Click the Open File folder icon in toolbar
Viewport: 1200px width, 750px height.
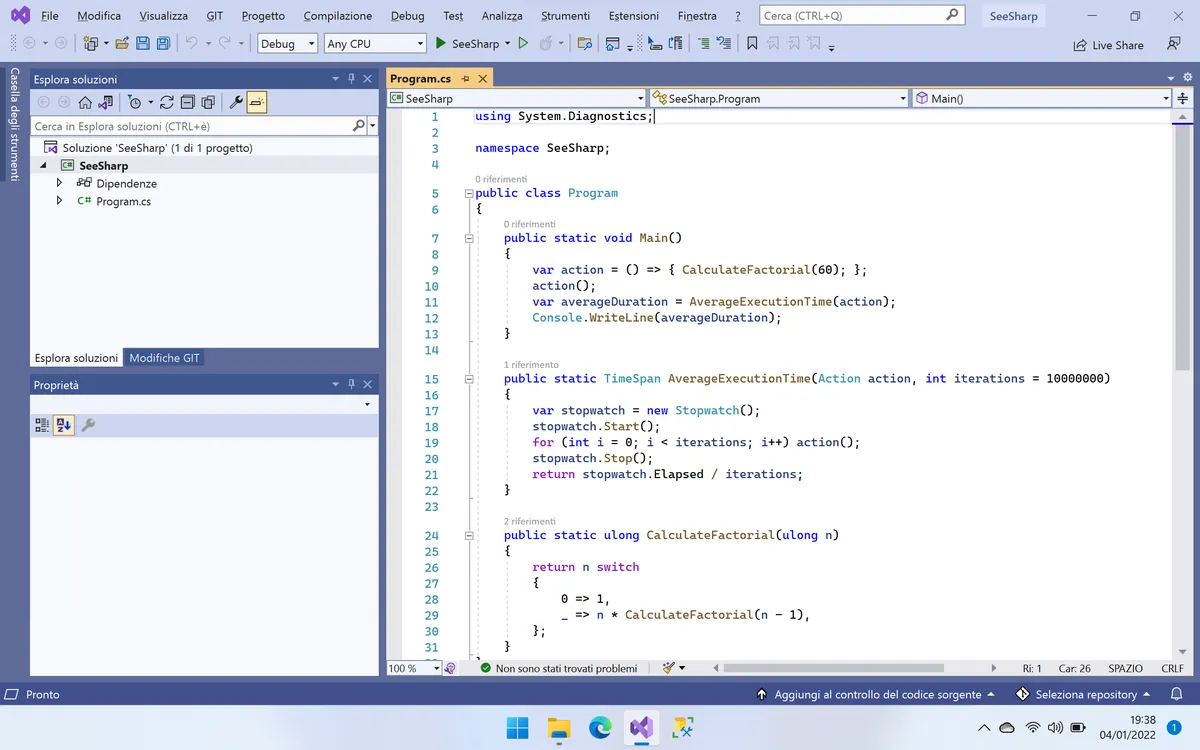pyautogui.click(x=122, y=44)
